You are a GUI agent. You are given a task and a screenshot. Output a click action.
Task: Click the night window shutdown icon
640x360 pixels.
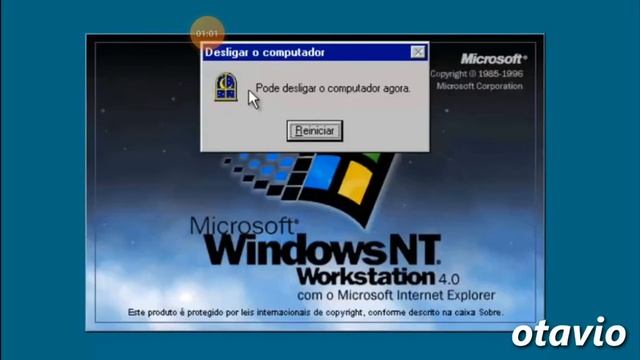coord(226,87)
